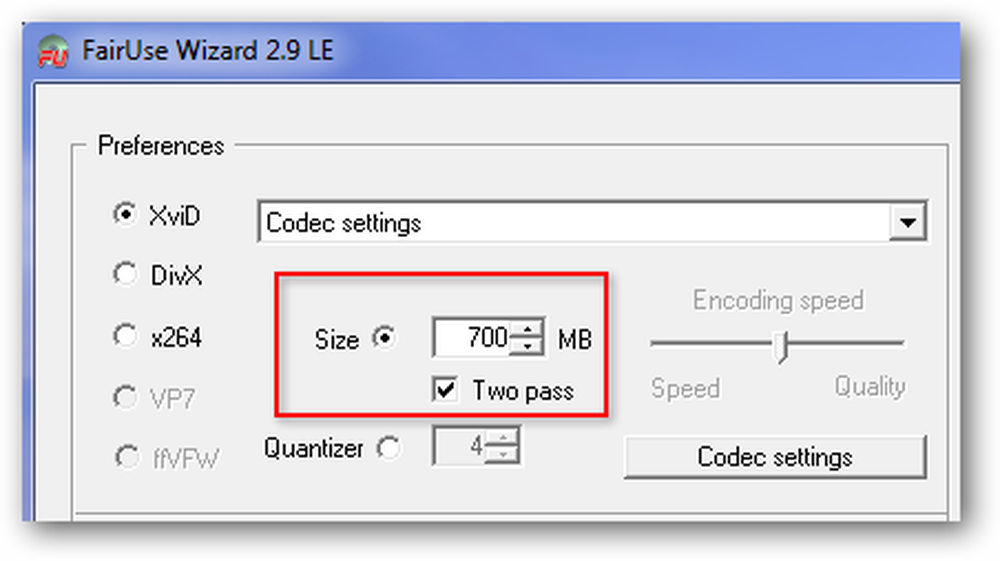
Task: Select the DivX codec option
Action: pyautogui.click(x=125, y=274)
